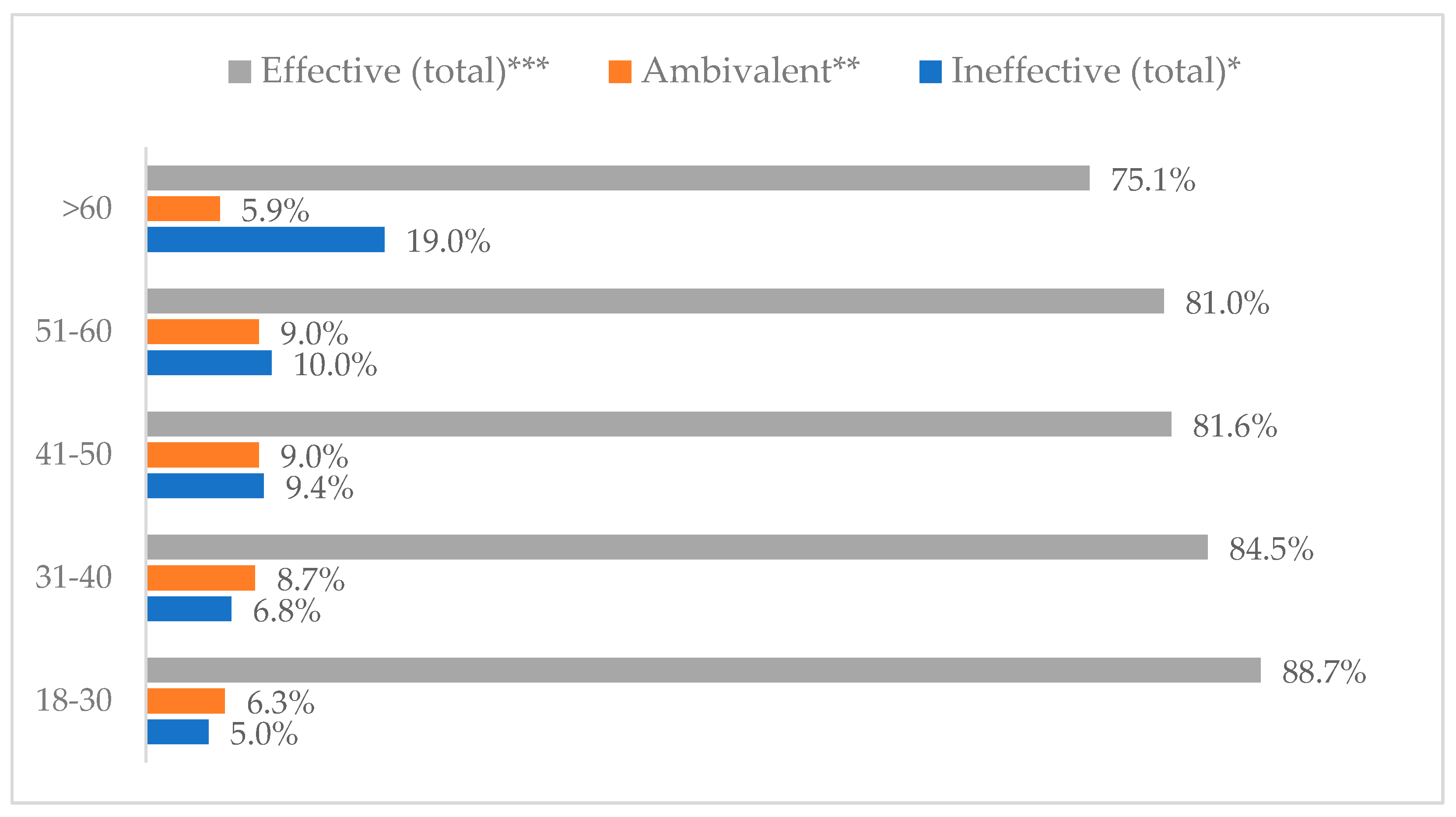The height and width of the screenshot is (817, 1456).
Task: Click the gray 75.1% bar for >60
Action: (x=618, y=178)
